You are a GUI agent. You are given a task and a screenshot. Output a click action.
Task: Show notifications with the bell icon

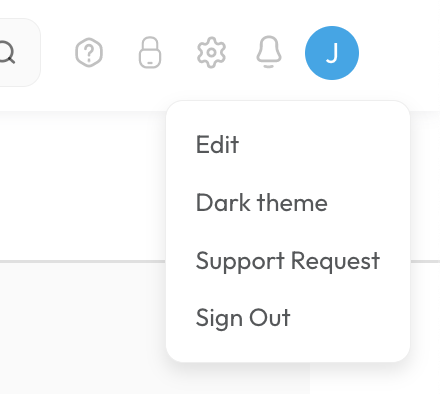(x=269, y=52)
